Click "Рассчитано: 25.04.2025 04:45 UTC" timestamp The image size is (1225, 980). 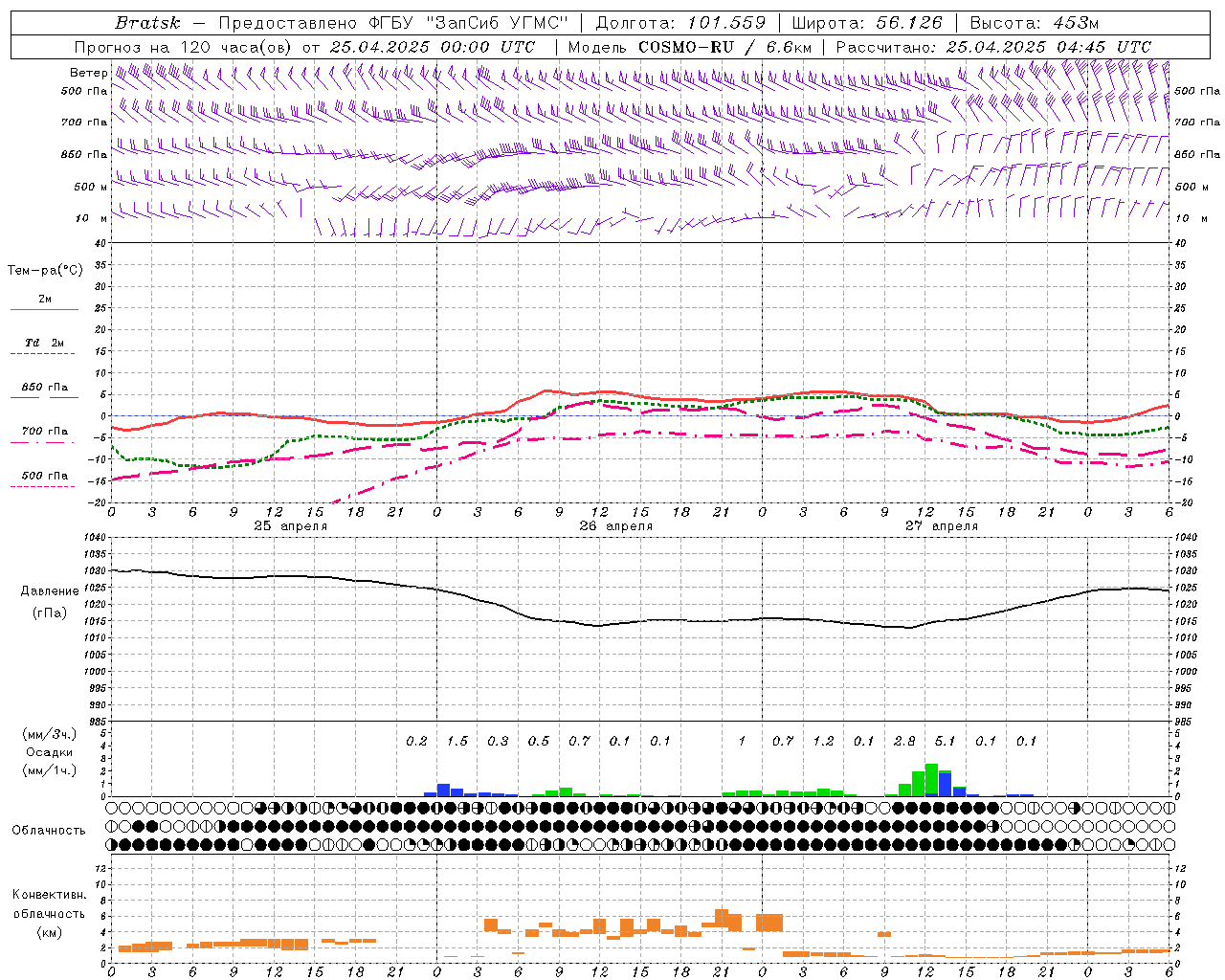point(993,47)
